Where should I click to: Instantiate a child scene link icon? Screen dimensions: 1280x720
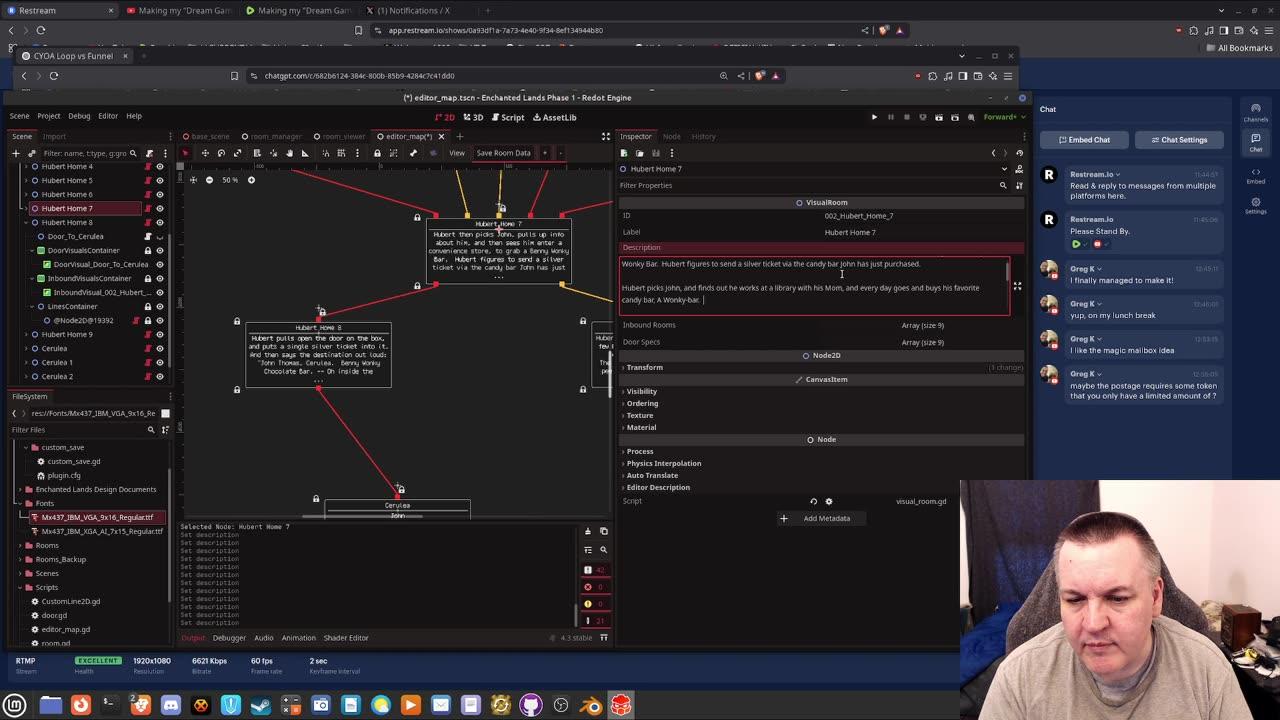point(30,153)
